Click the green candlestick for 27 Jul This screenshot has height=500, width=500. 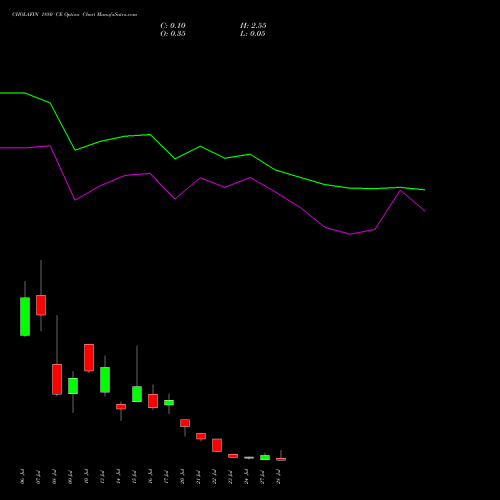265,457
